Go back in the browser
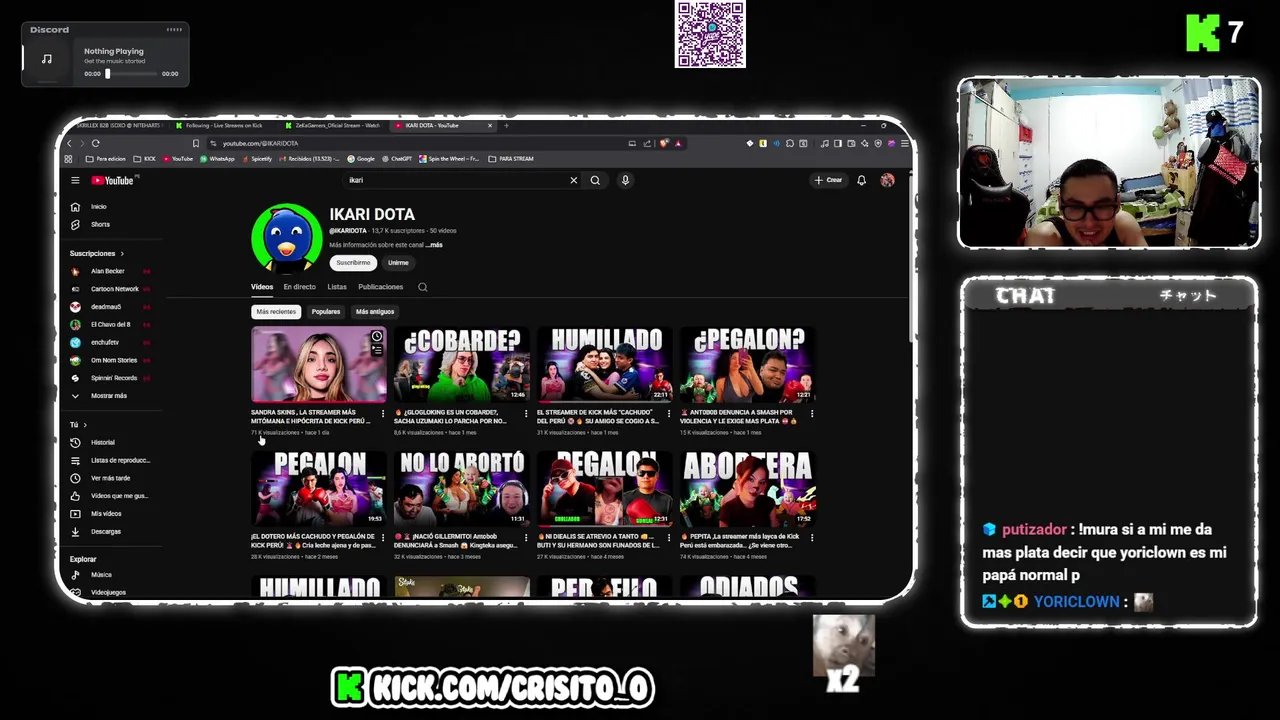This screenshot has width=1280, height=720. tap(68, 143)
